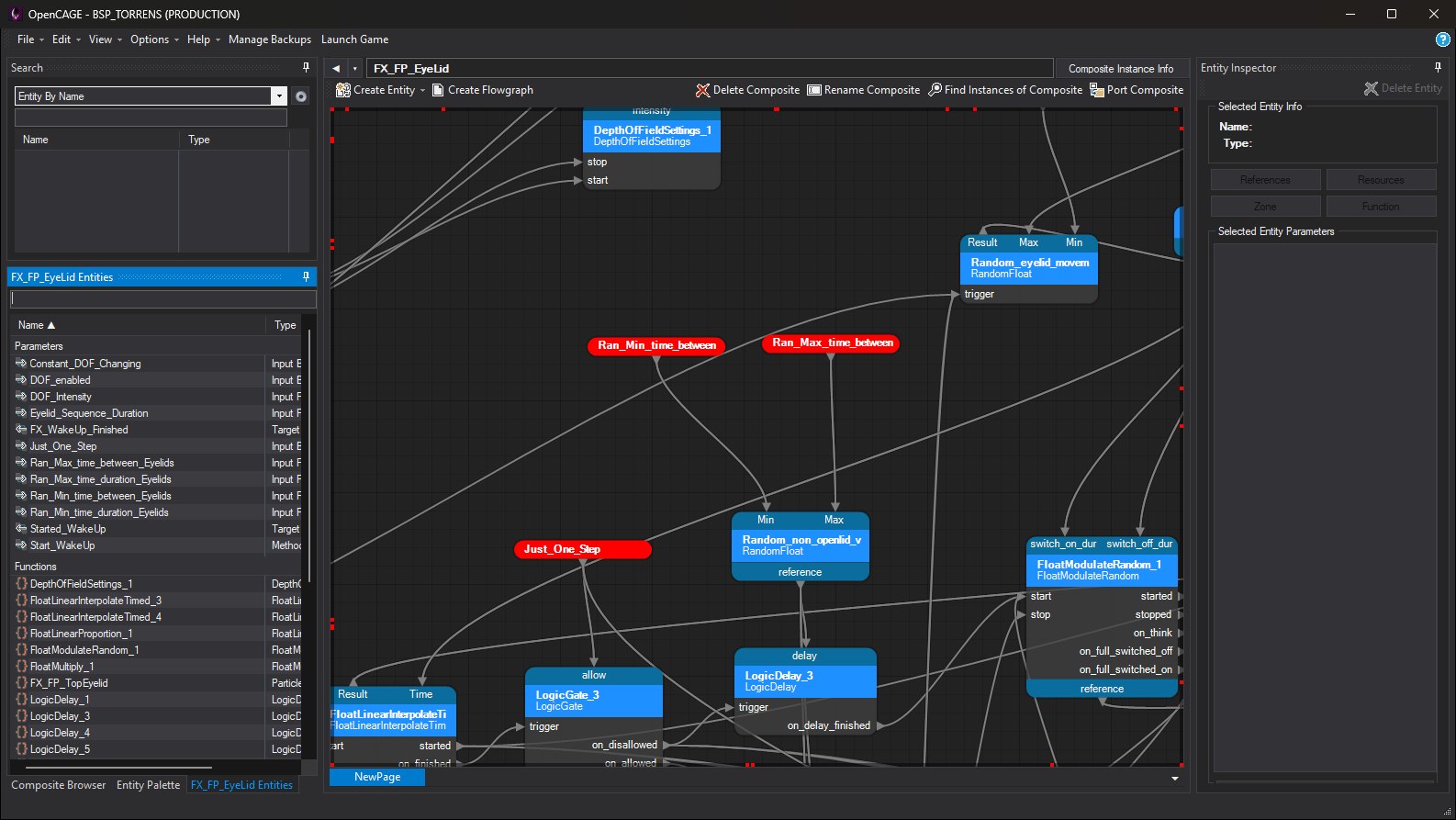Click the References button

pos(1265,180)
